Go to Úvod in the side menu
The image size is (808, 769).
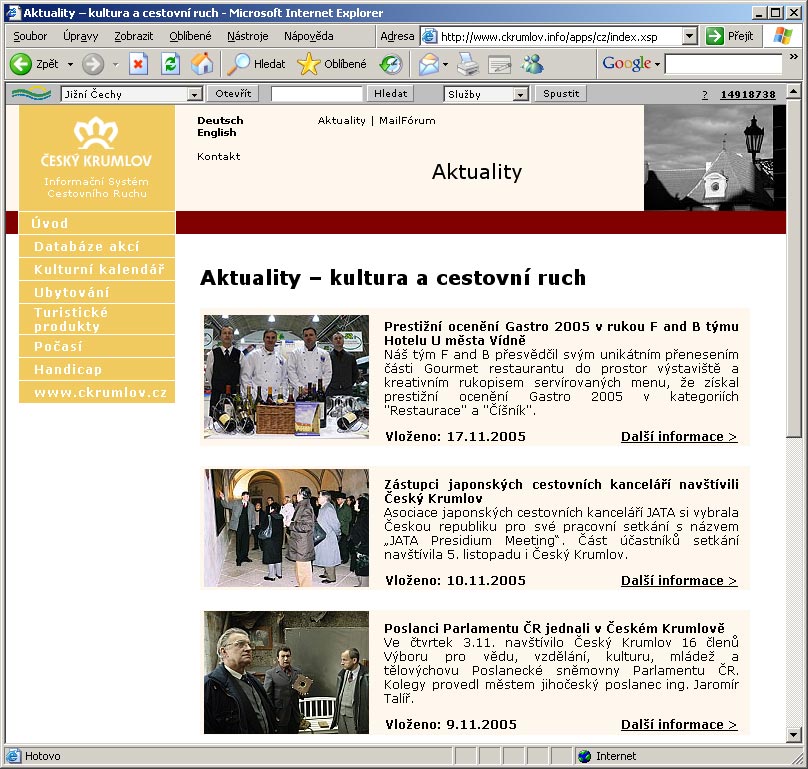97,223
